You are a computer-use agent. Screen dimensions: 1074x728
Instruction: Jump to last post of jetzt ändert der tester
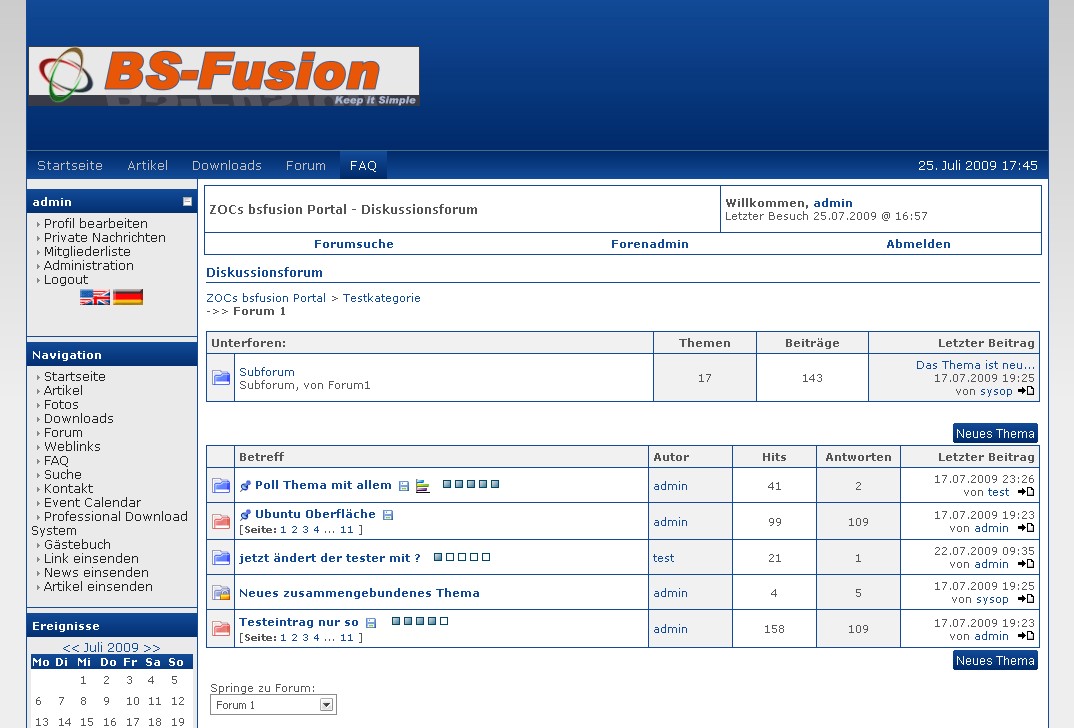[x=1026, y=564]
